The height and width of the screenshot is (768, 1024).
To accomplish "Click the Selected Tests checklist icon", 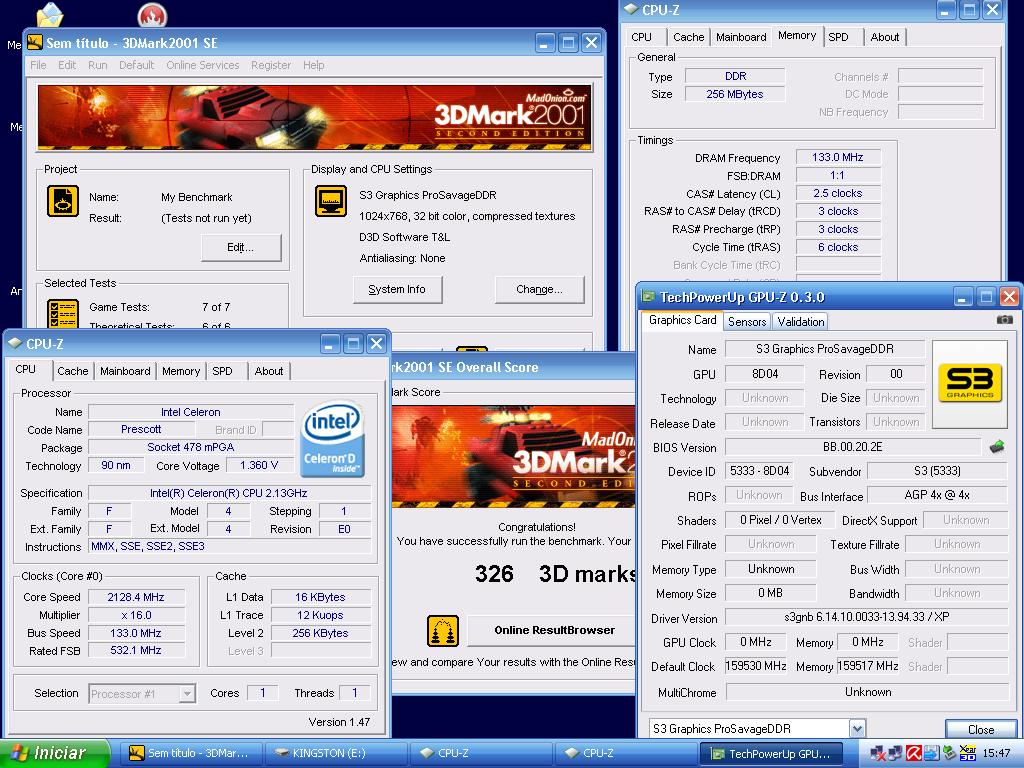I will [63, 313].
